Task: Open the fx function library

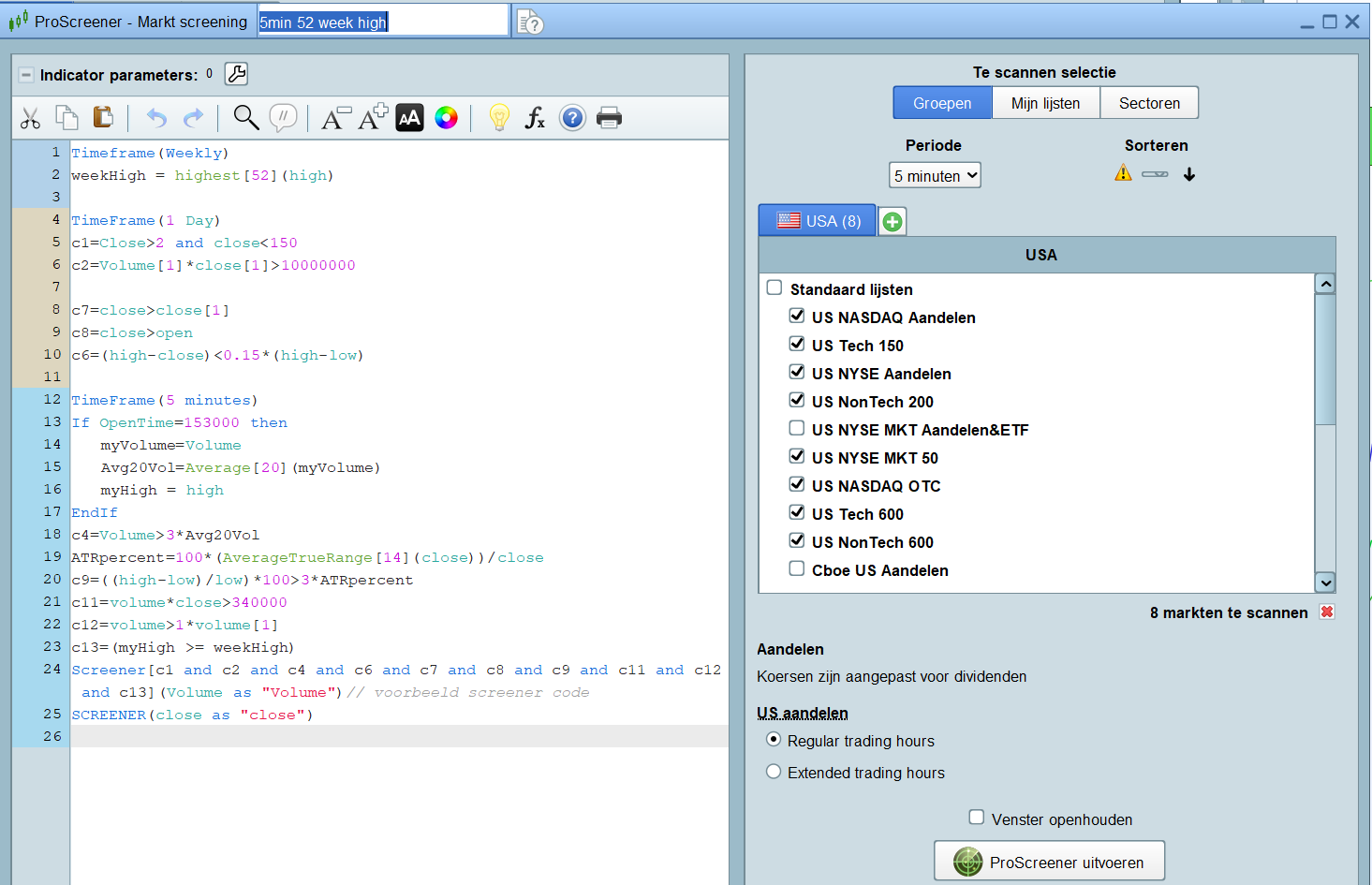Action: point(535,118)
